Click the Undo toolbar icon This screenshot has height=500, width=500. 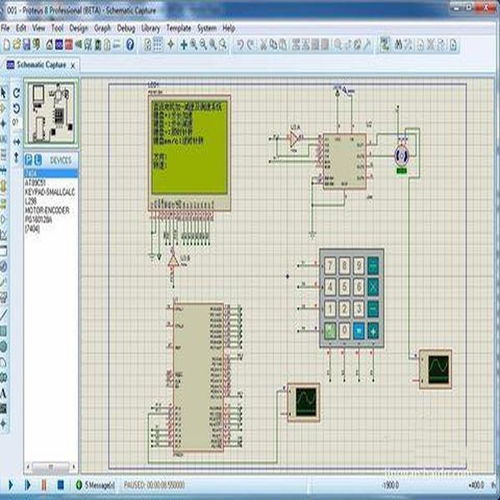(x=240, y=44)
